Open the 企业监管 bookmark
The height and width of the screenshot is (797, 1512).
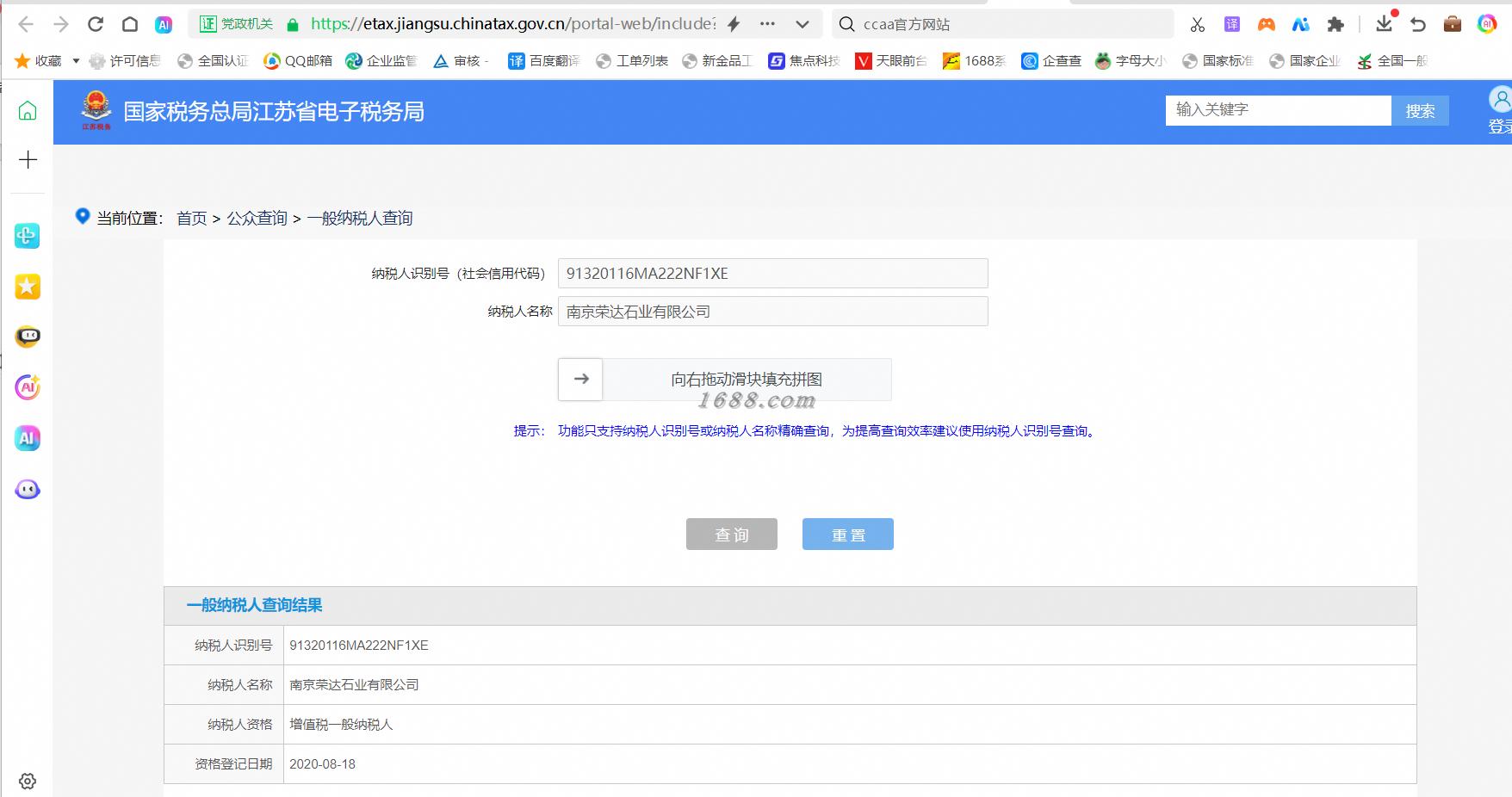381,60
